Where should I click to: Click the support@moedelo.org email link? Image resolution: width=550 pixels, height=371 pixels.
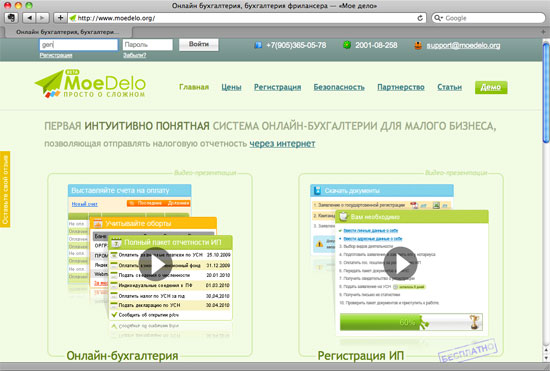tap(463, 45)
